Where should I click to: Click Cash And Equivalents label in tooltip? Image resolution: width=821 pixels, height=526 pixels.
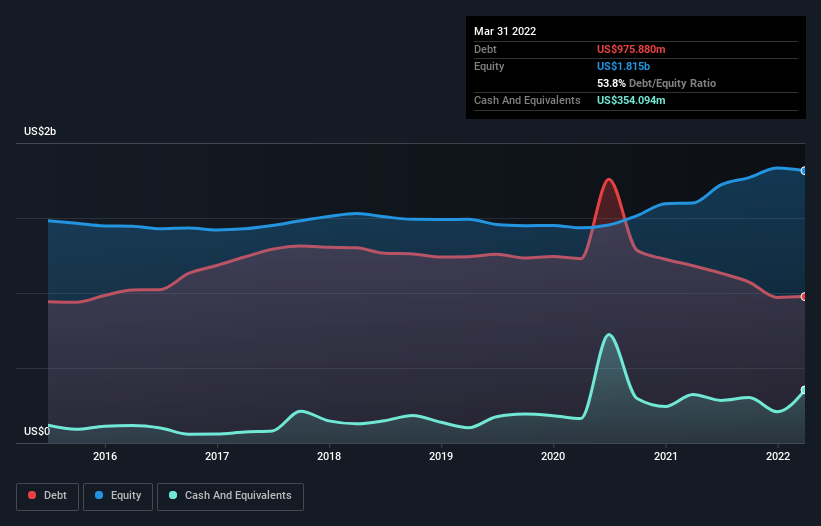[x=527, y=100]
